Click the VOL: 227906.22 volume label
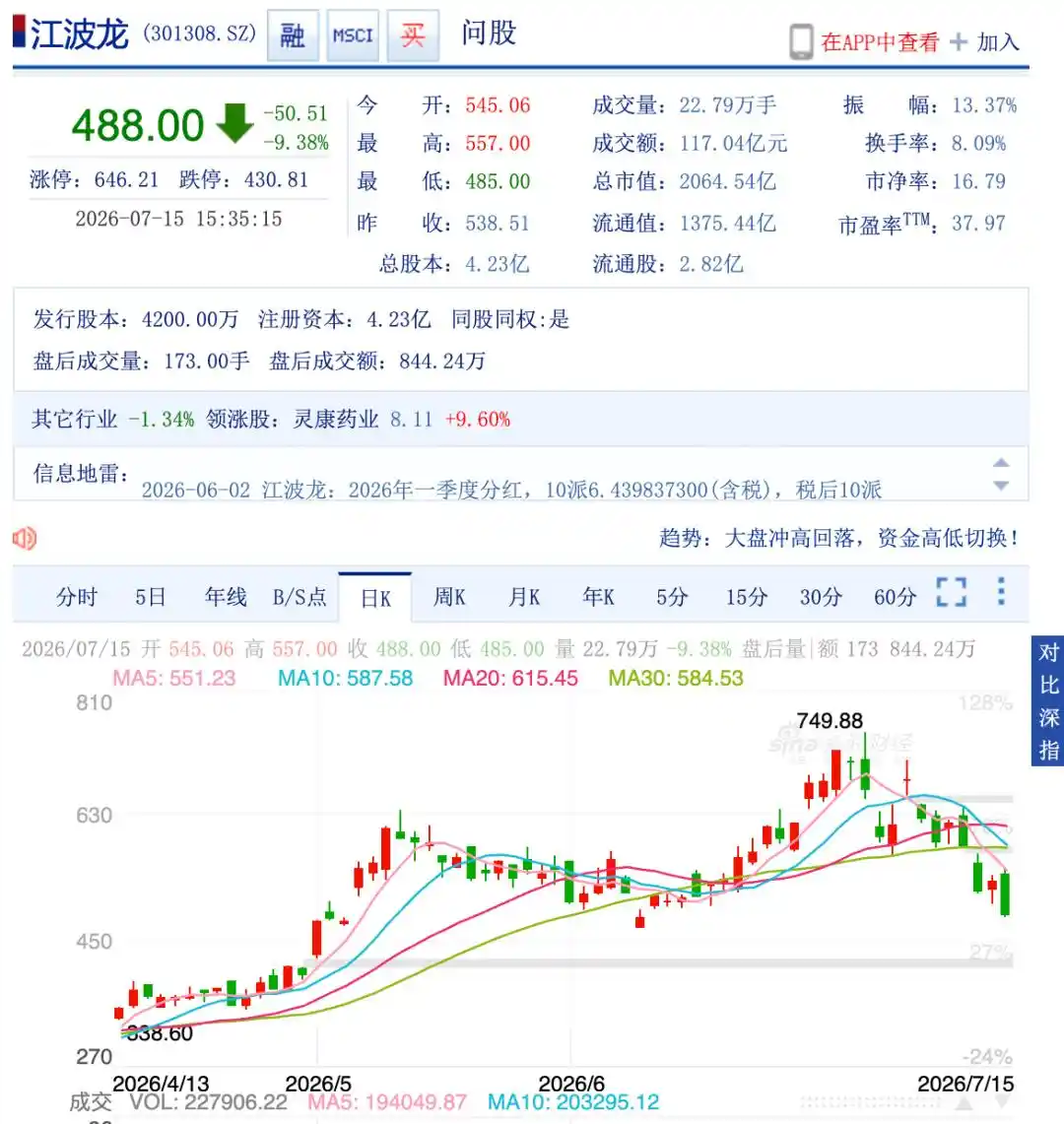The width and height of the screenshot is (1064, 1124). tap(209, 1101)
